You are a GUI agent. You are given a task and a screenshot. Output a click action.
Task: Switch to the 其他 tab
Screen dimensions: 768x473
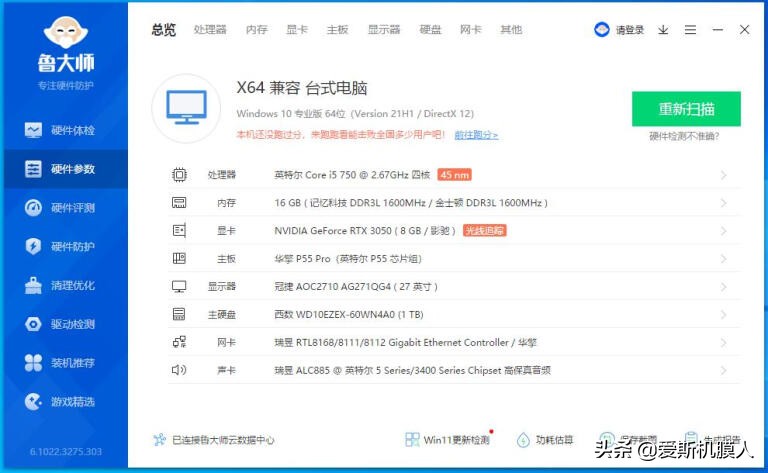tap(511, 30)
